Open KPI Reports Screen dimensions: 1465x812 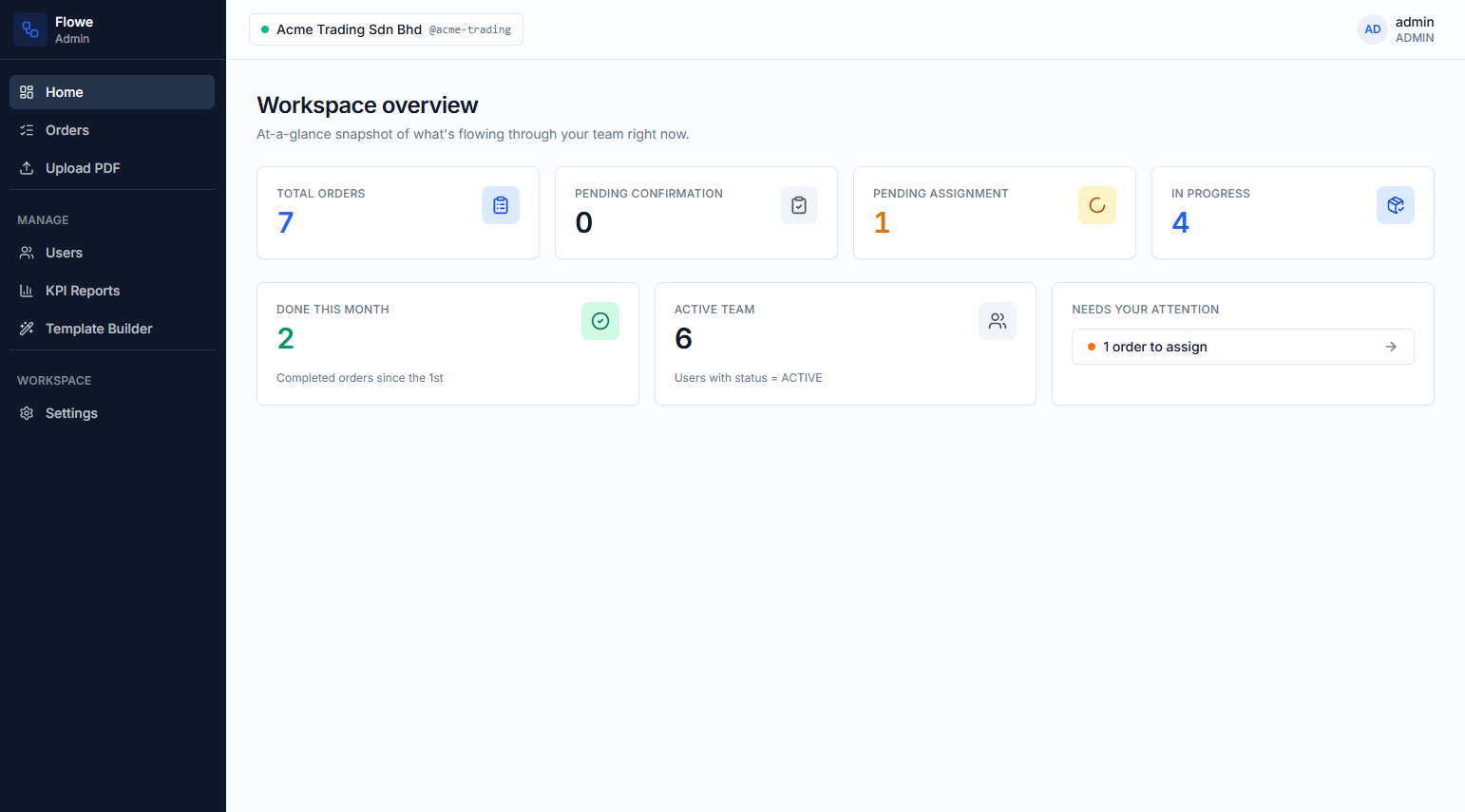[112, 291]
